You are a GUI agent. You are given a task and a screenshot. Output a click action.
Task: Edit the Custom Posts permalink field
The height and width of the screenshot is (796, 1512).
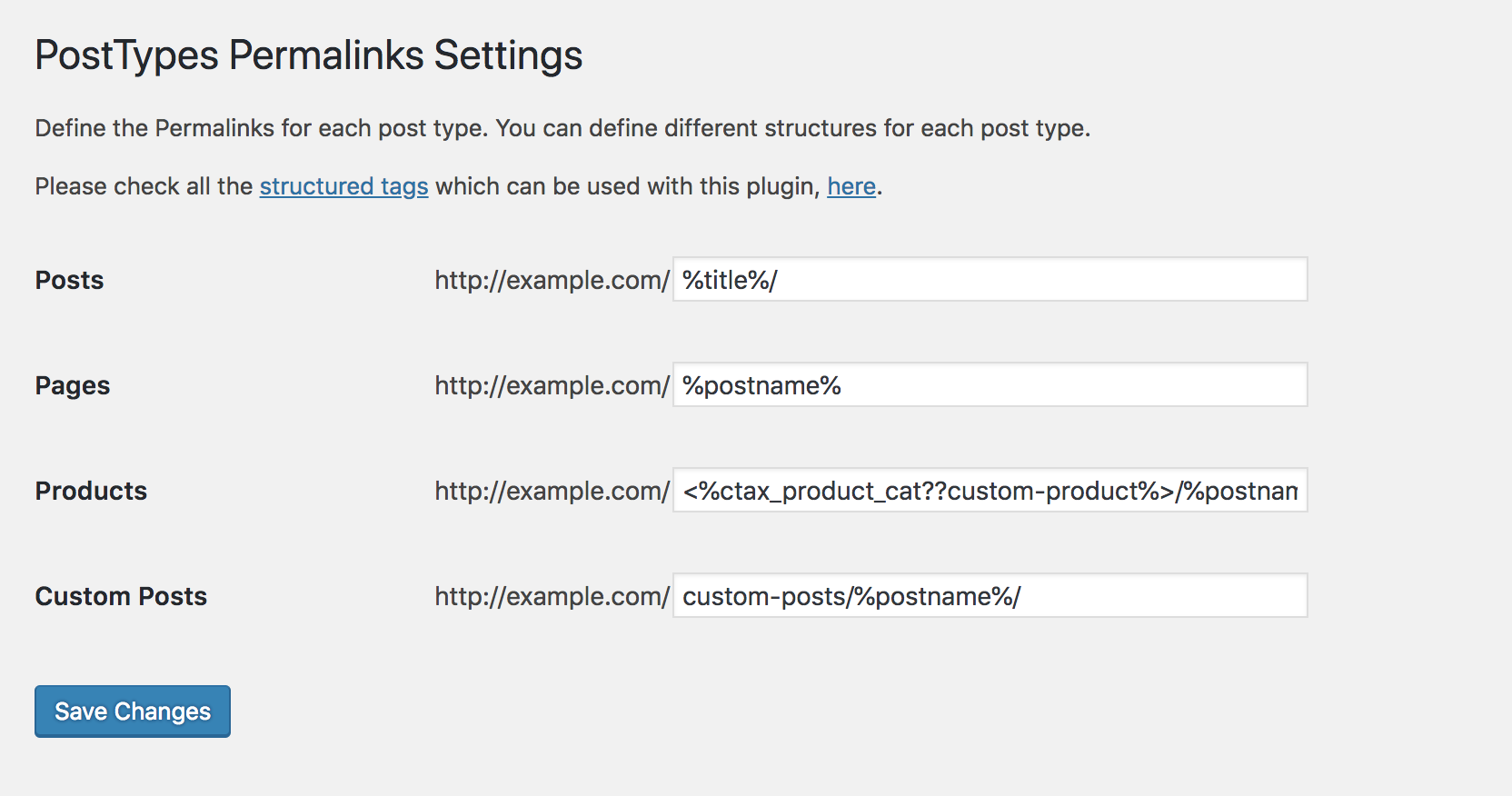pyautogui.click(x=990, y=595)
